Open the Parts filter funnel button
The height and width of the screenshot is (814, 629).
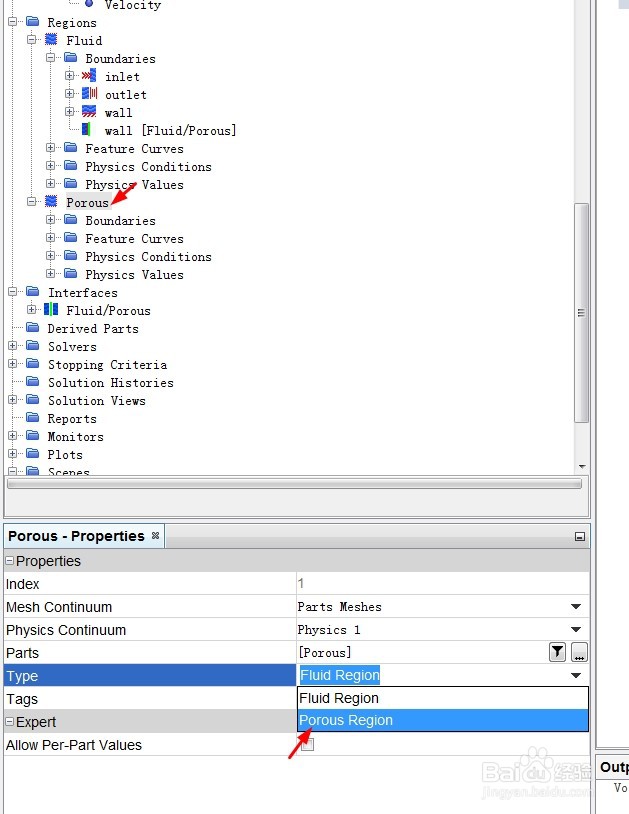(557, 652)
